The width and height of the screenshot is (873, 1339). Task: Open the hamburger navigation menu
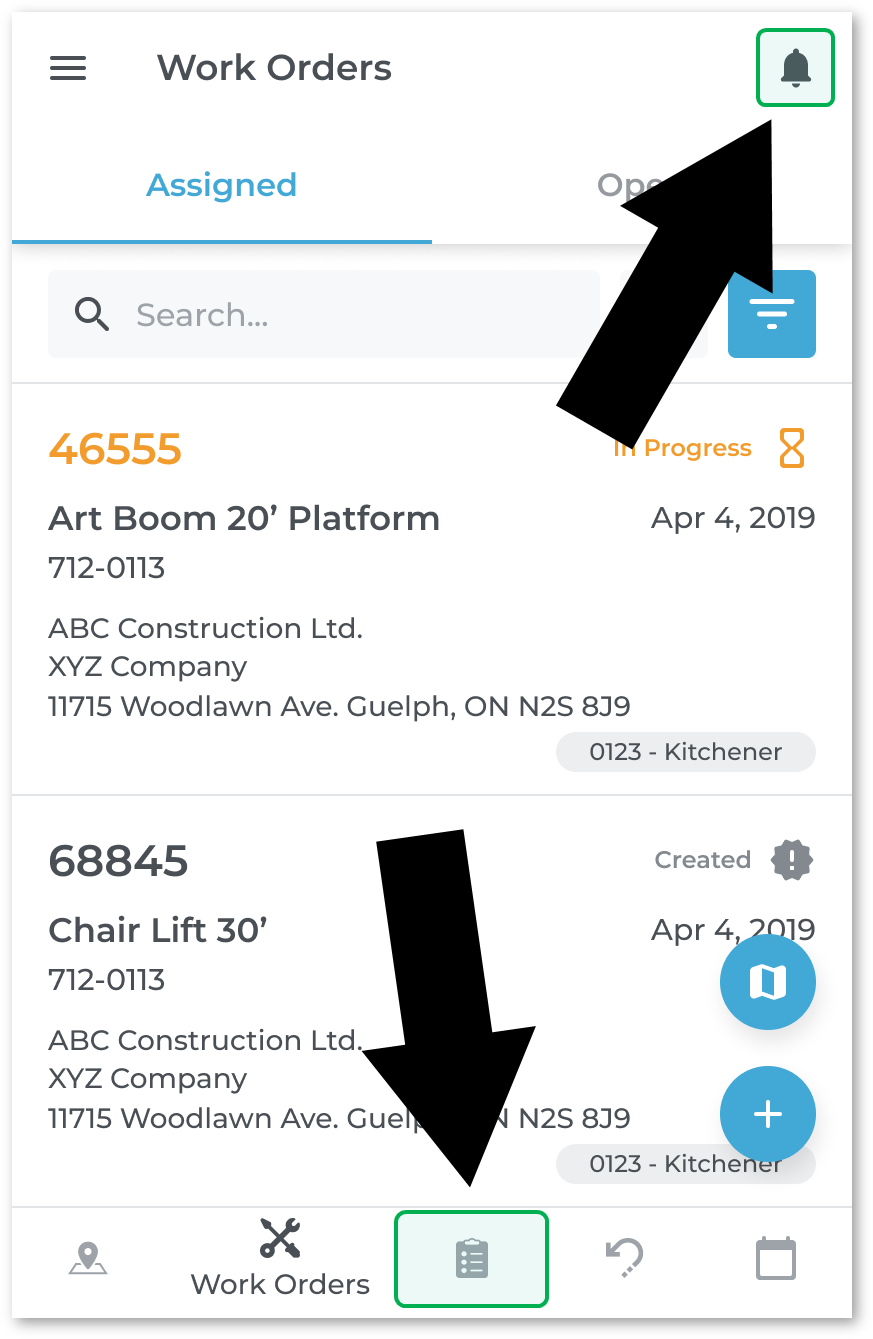pos(68,68)
